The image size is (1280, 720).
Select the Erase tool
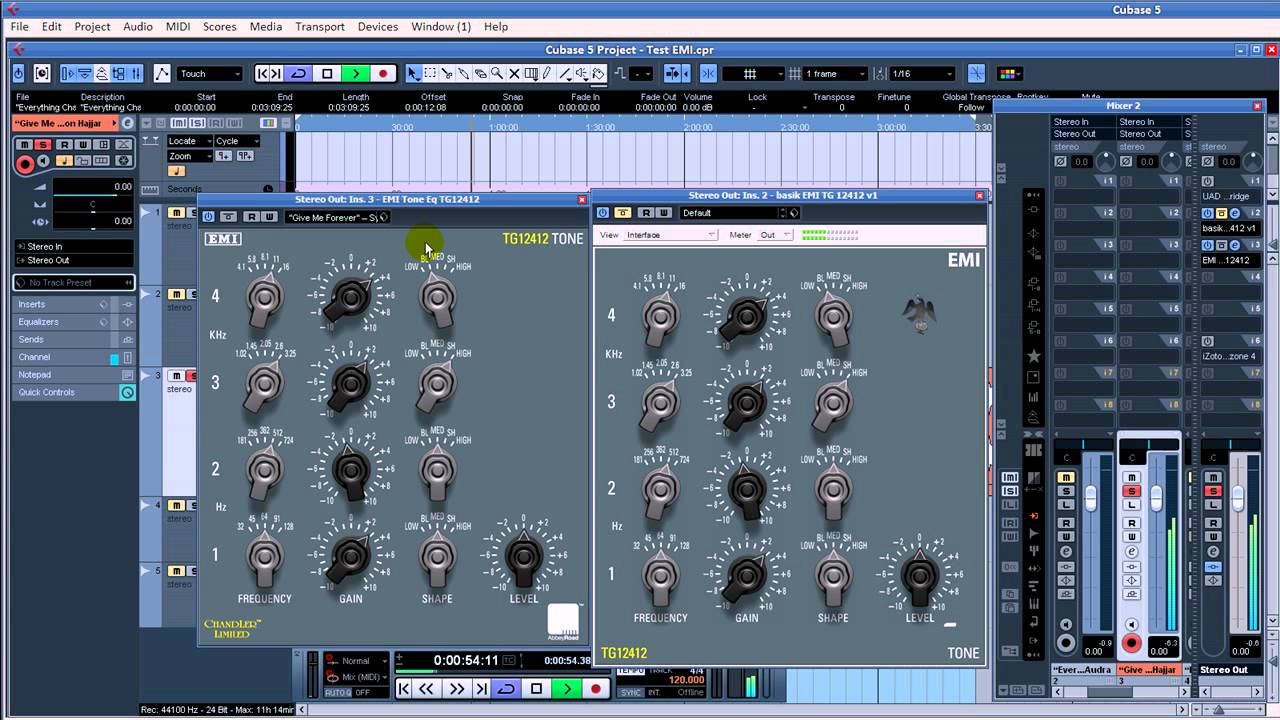[480, 74]
